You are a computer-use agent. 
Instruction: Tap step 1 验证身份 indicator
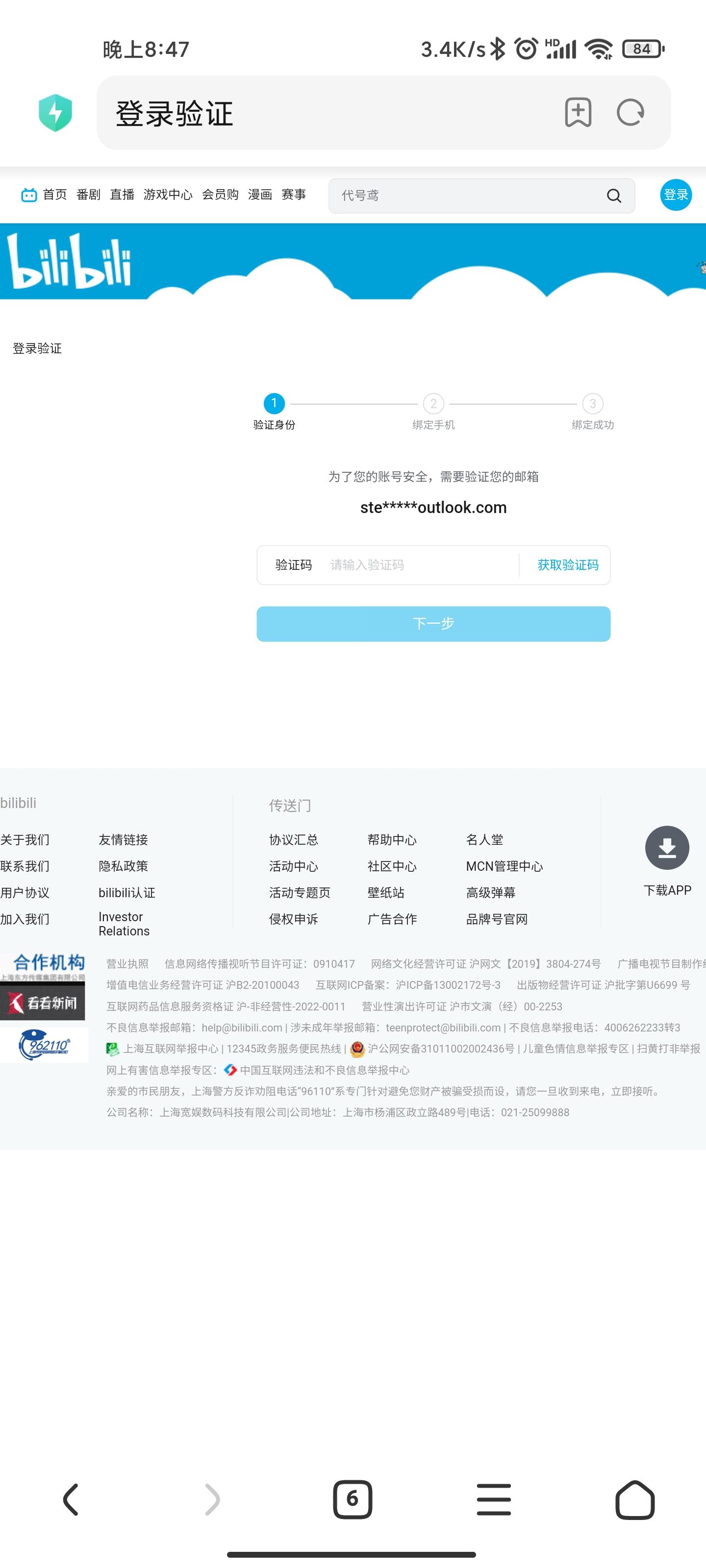click(x=274, y=412)
